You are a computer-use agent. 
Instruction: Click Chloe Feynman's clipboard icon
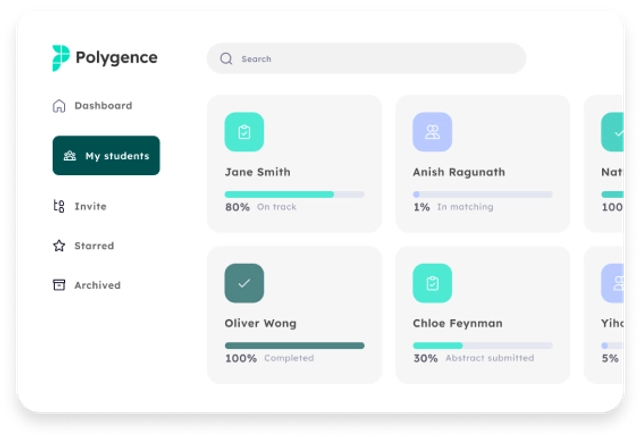coord(432,284)
